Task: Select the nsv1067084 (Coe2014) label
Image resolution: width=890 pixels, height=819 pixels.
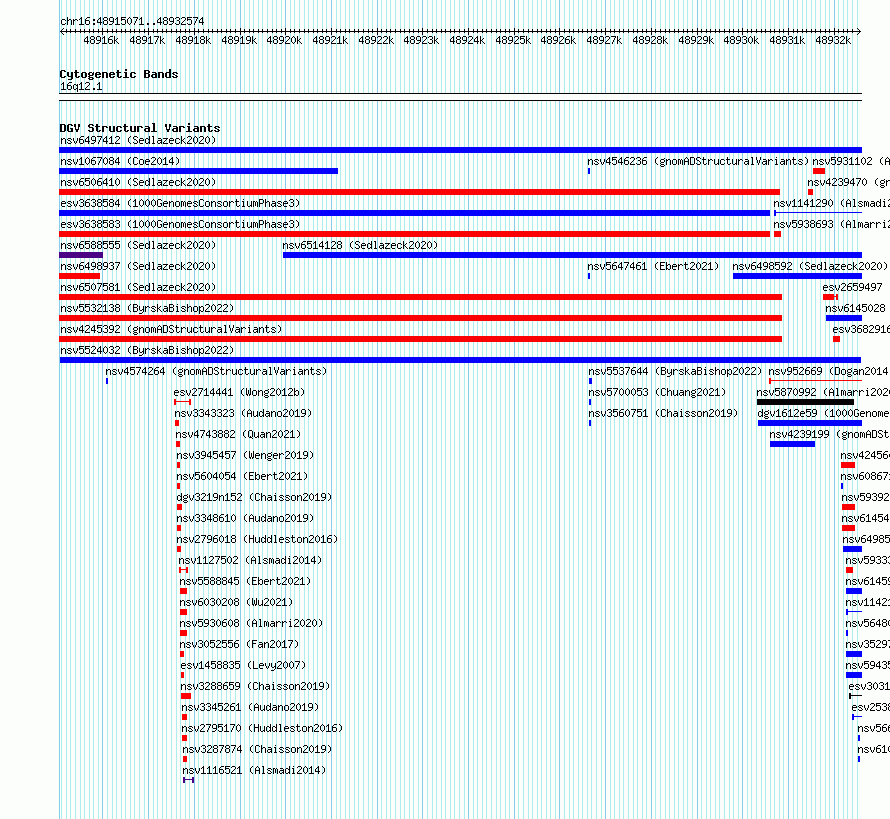Action: click(120, 161)
